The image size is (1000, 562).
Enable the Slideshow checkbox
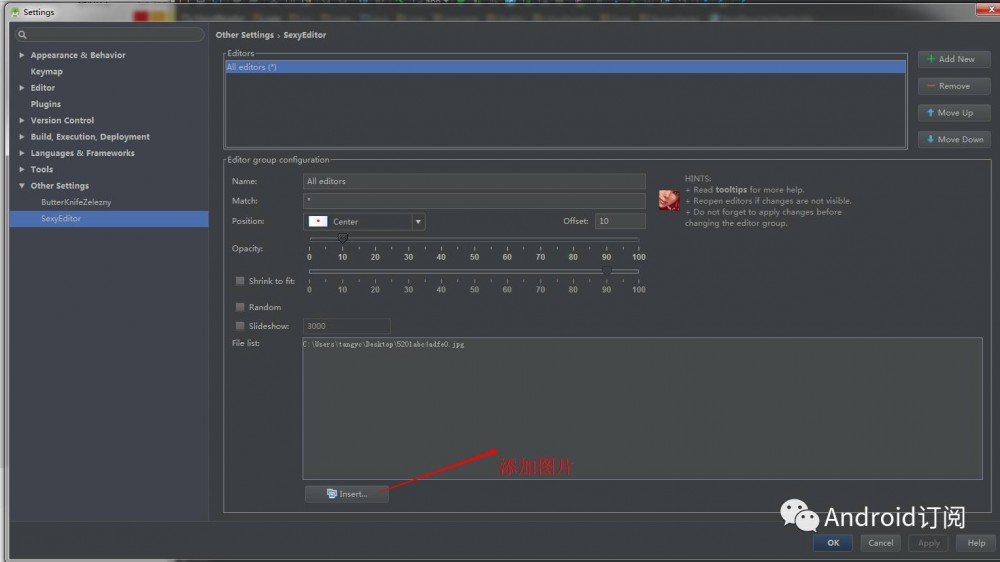240,326
